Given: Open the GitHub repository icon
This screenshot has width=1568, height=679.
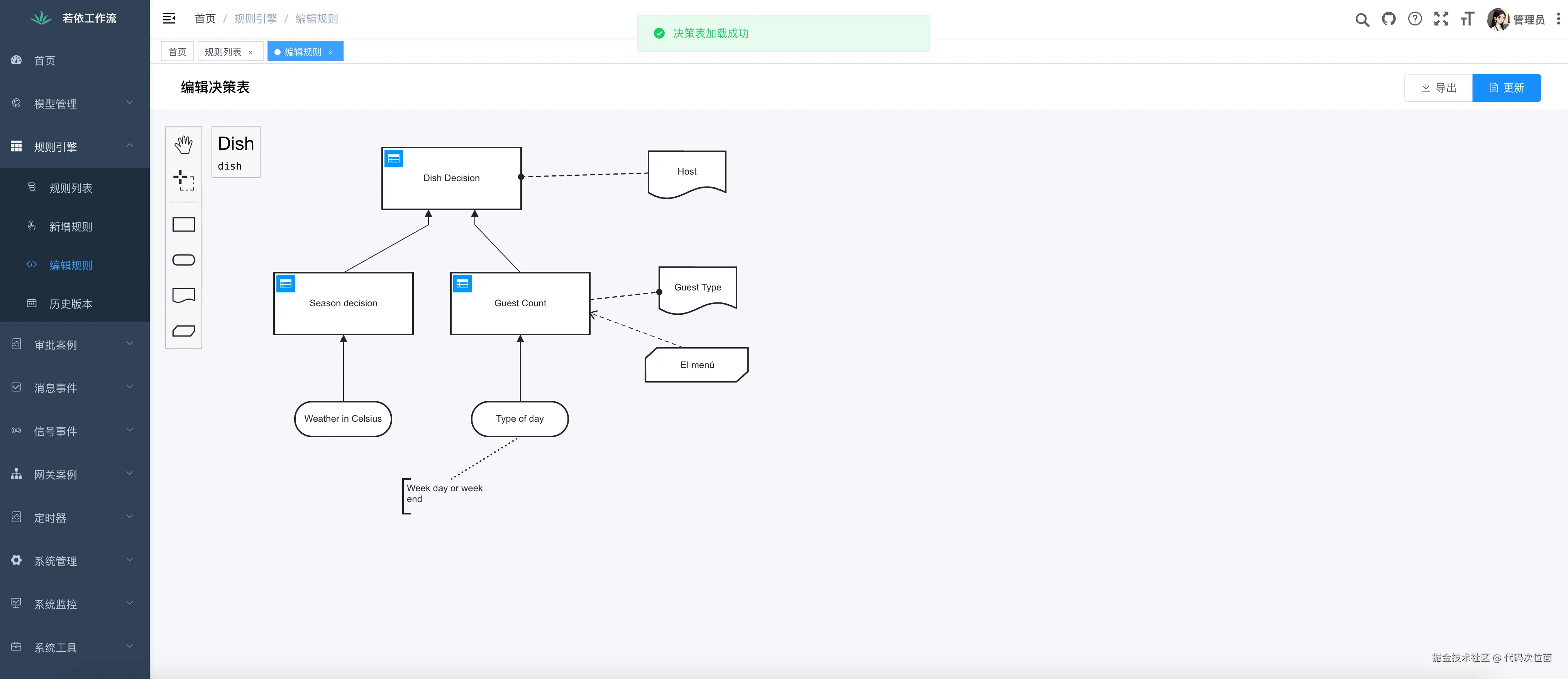Looking at the screenshot, I should (1389, 19).
